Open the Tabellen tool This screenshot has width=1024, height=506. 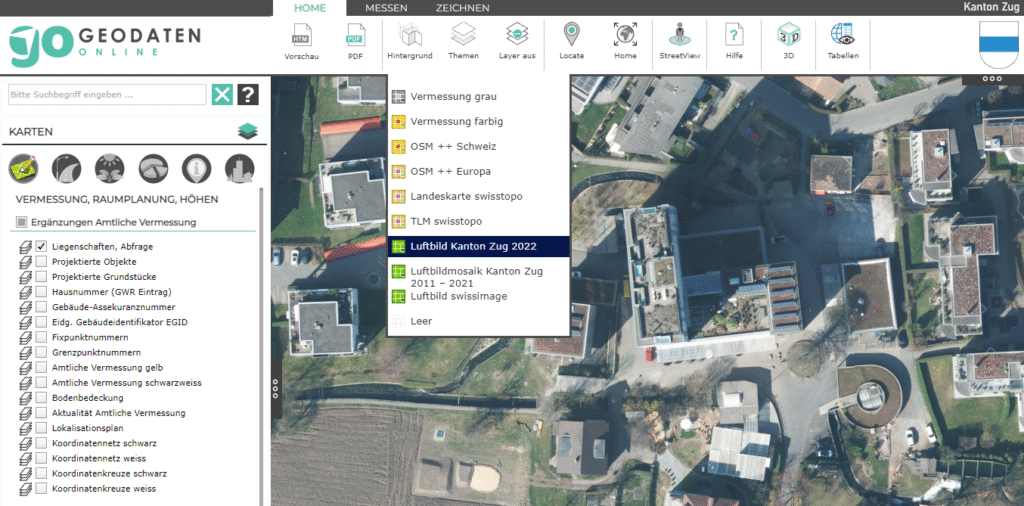coord(842,37)
